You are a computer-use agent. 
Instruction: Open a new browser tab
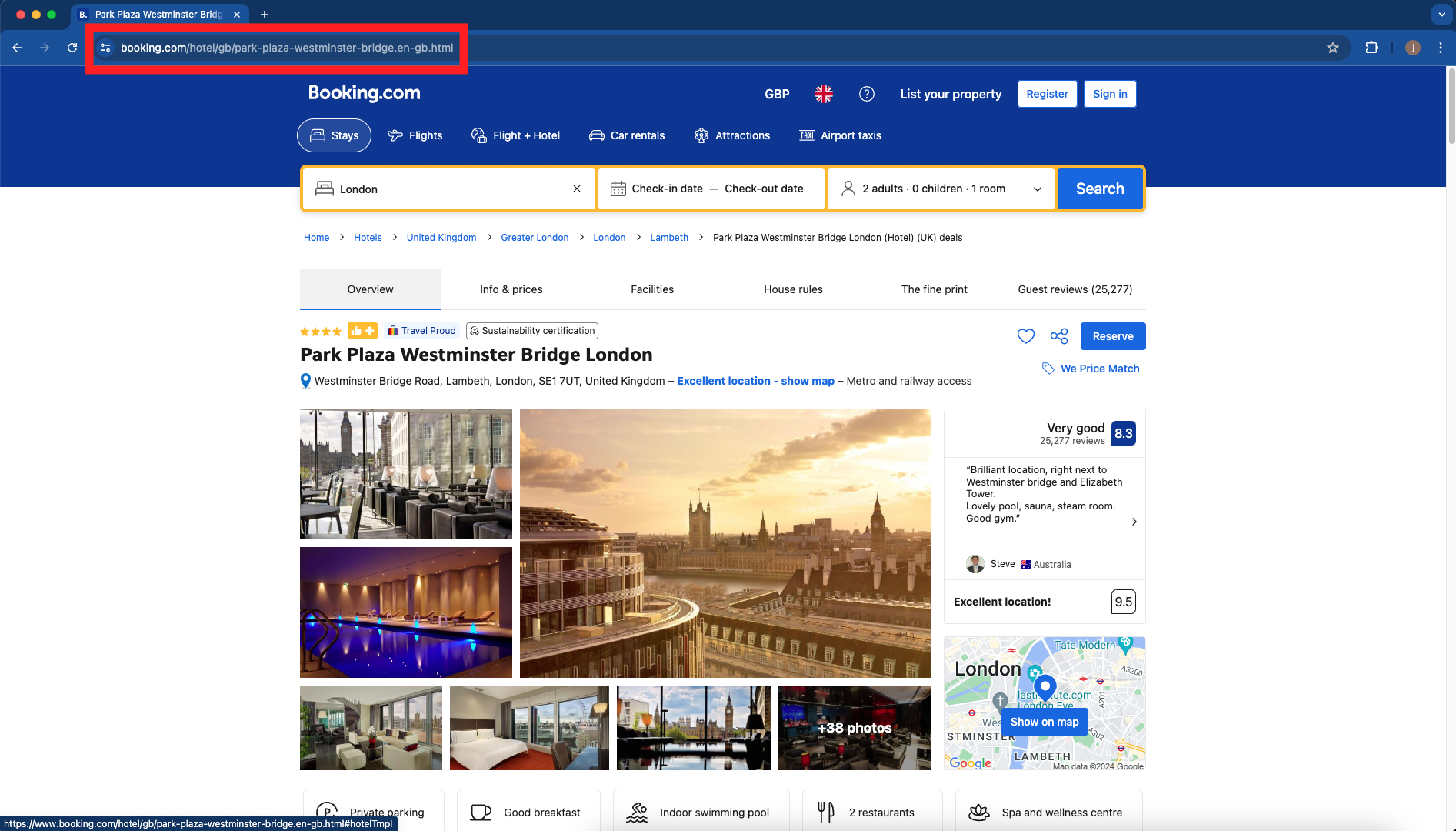(x=264, y=15)
